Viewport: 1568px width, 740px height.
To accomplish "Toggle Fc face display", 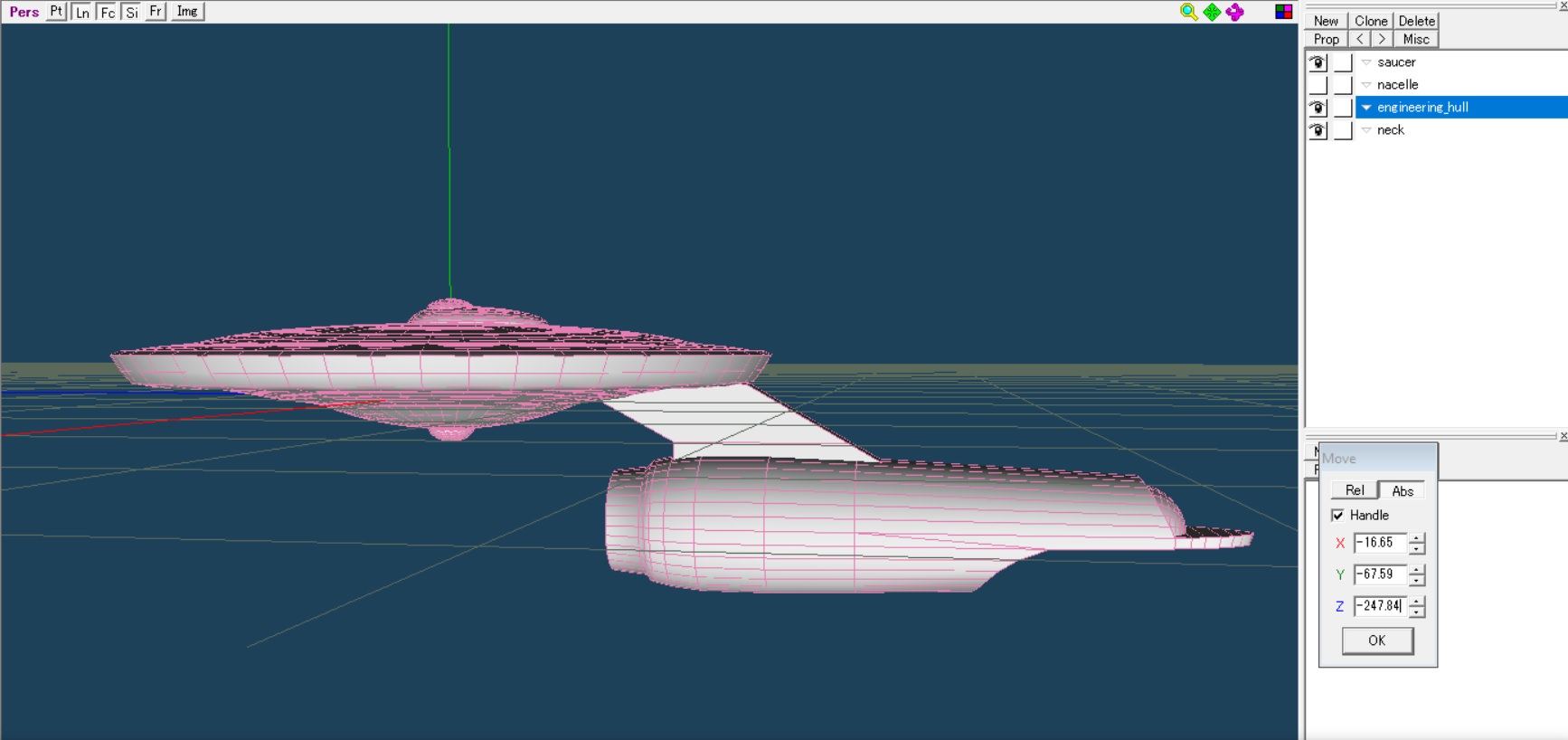I will pos(107,12).
